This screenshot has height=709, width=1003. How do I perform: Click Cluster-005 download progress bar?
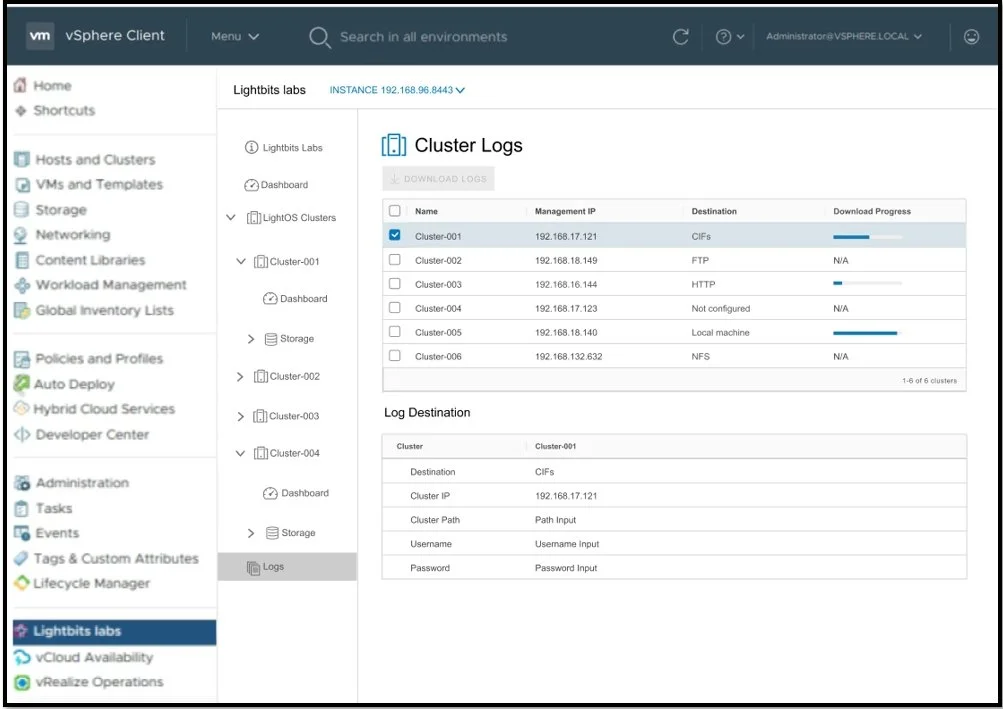[x=867, y=333]
